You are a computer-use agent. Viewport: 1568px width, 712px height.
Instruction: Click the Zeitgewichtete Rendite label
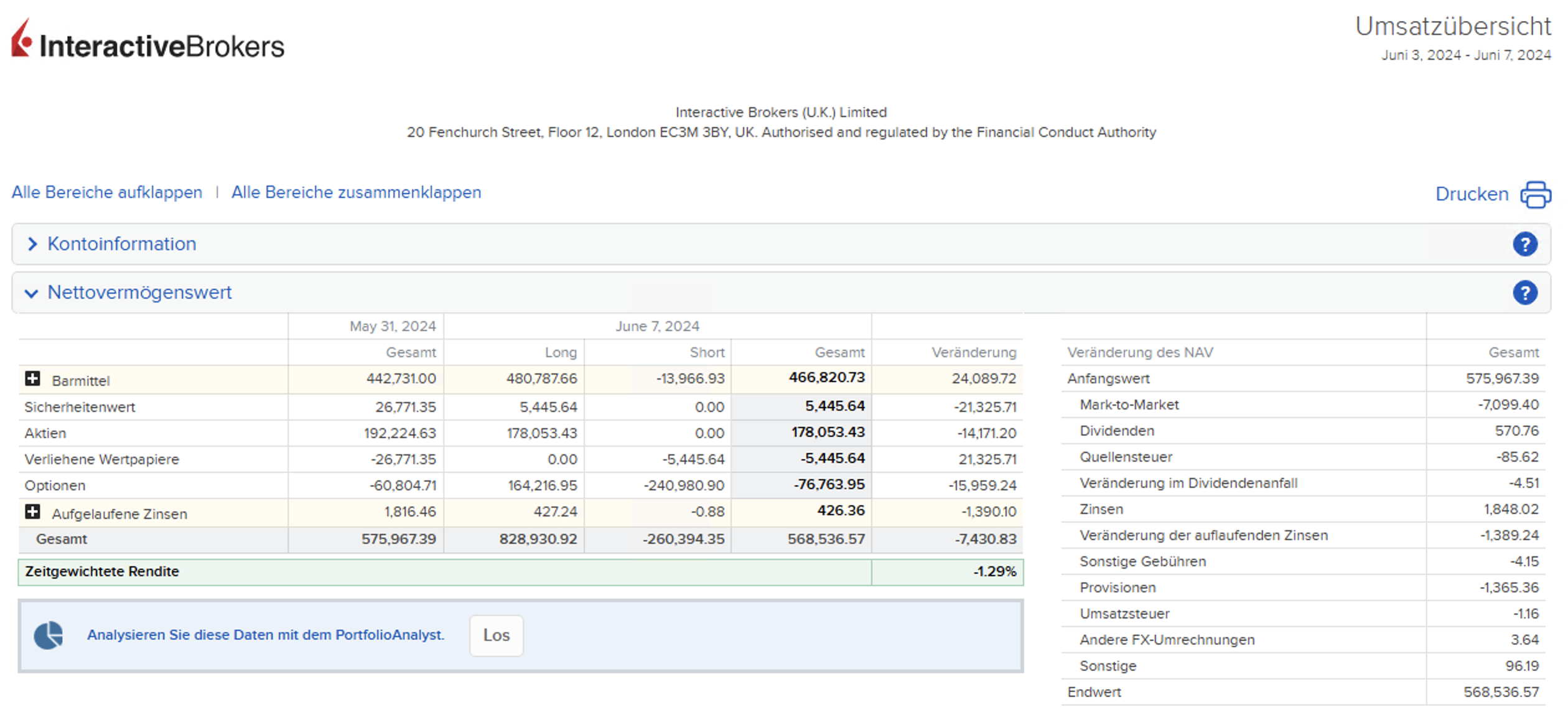[102, 571]
